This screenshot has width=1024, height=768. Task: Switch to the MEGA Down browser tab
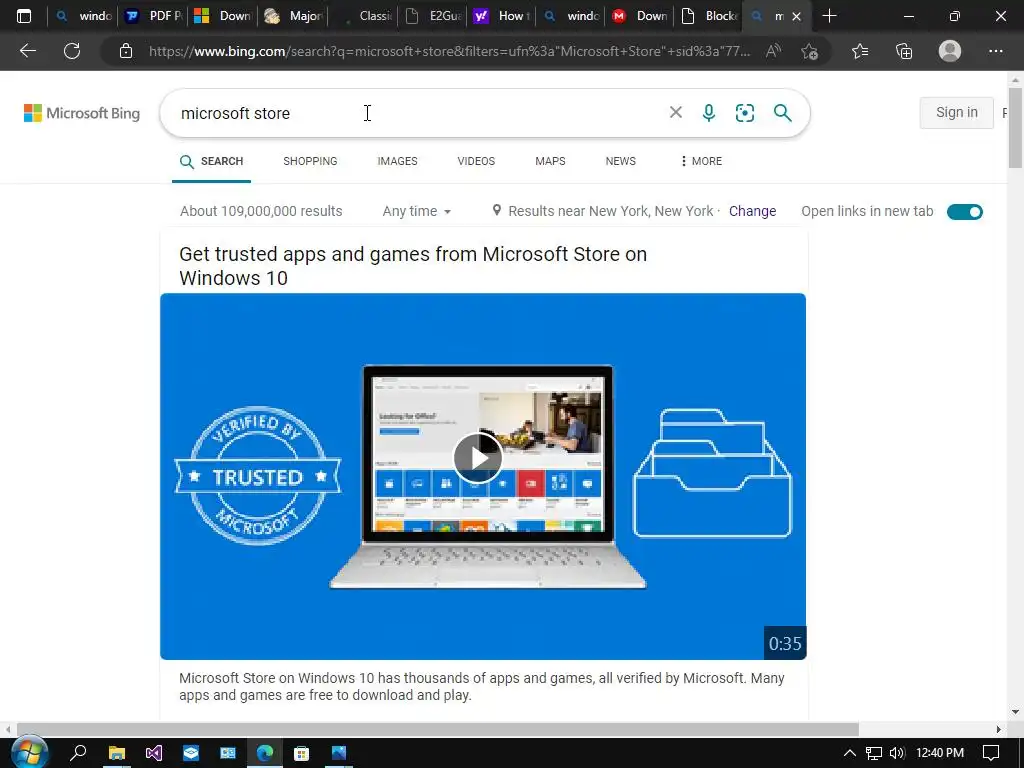(x=640, y=16)
